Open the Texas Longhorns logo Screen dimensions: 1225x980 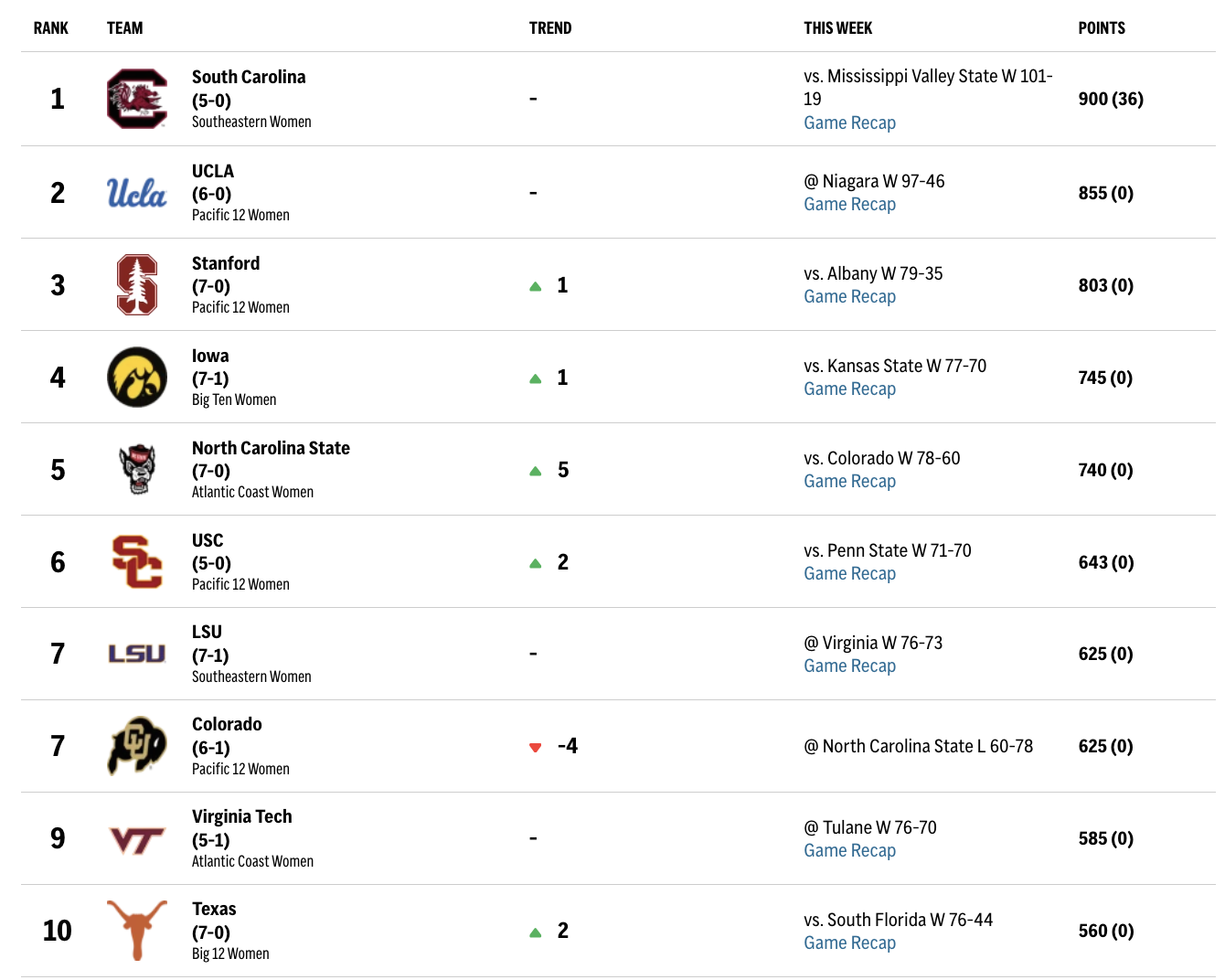pyautogui.click(x=136, y=930)
